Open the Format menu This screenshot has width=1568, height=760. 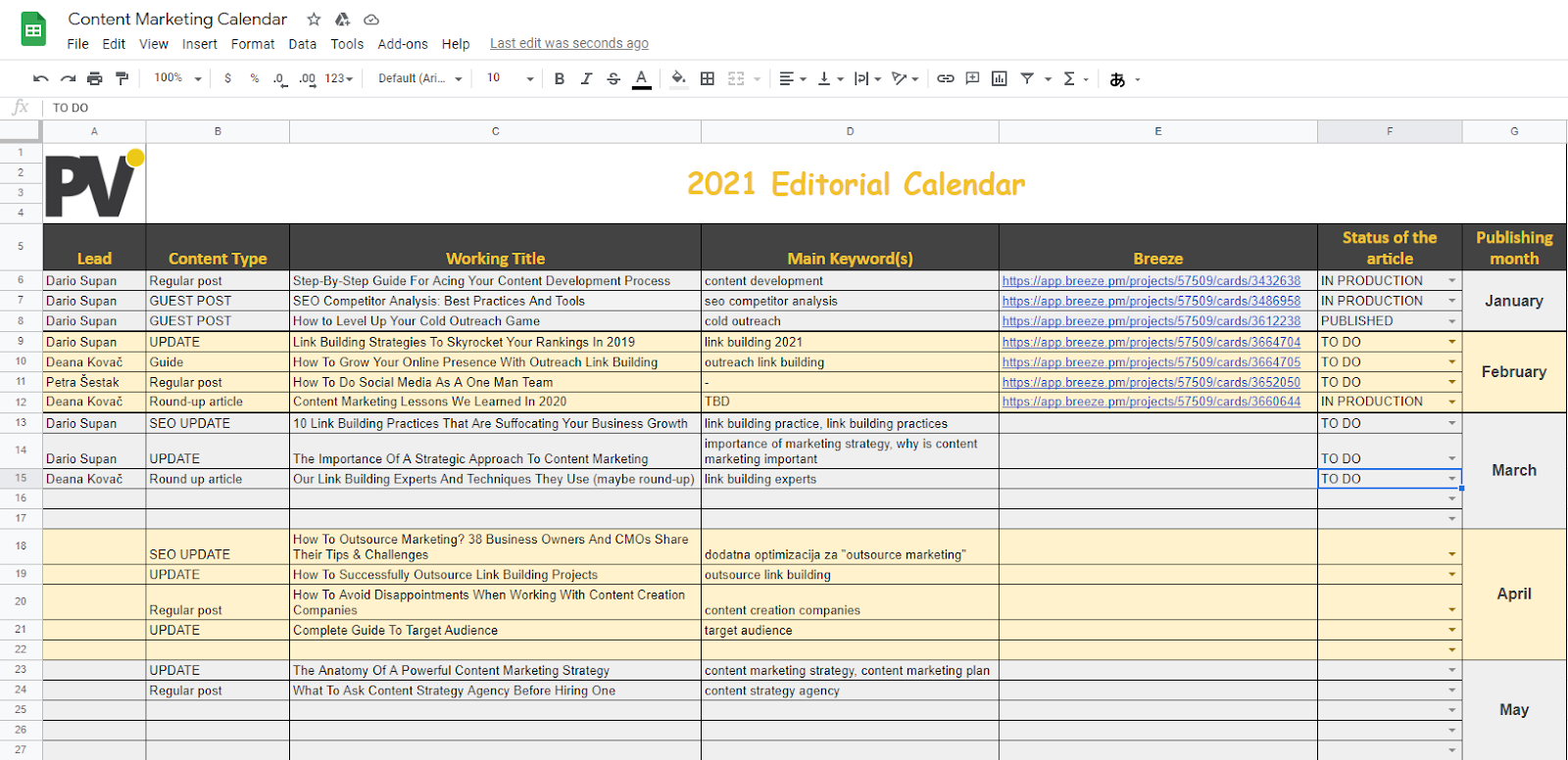click(253, 44)
